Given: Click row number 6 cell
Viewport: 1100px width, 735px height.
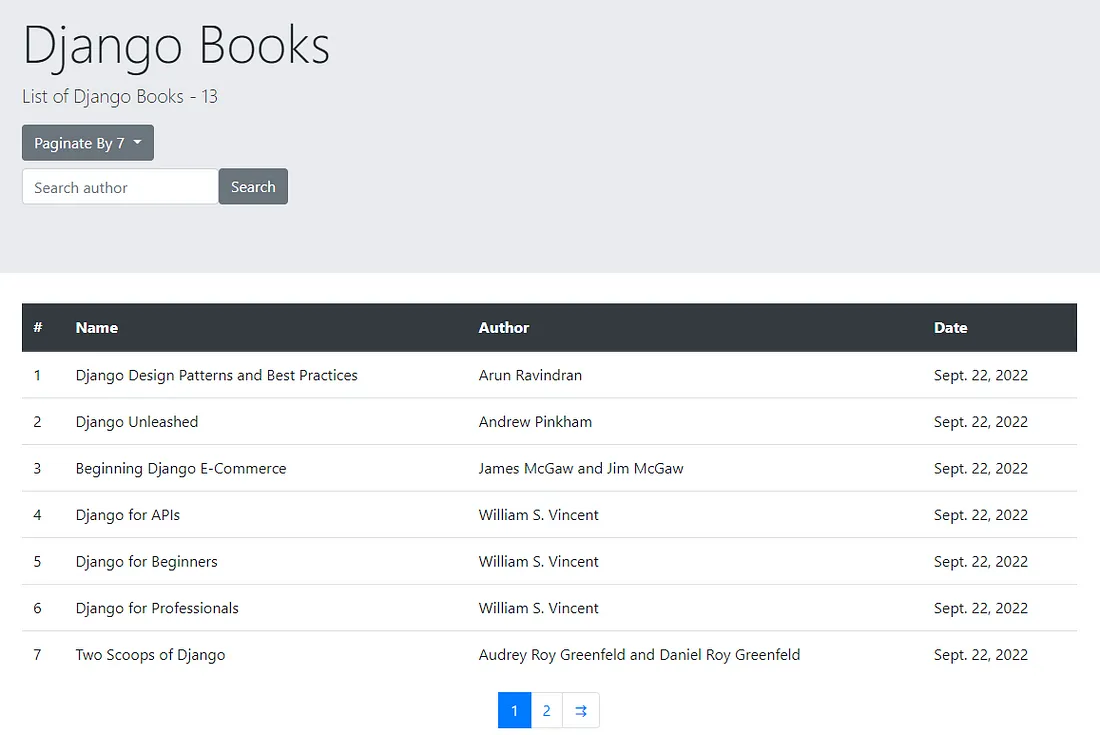Looking at the screenshot, I should pyautogui.click(x=37, y=608).
